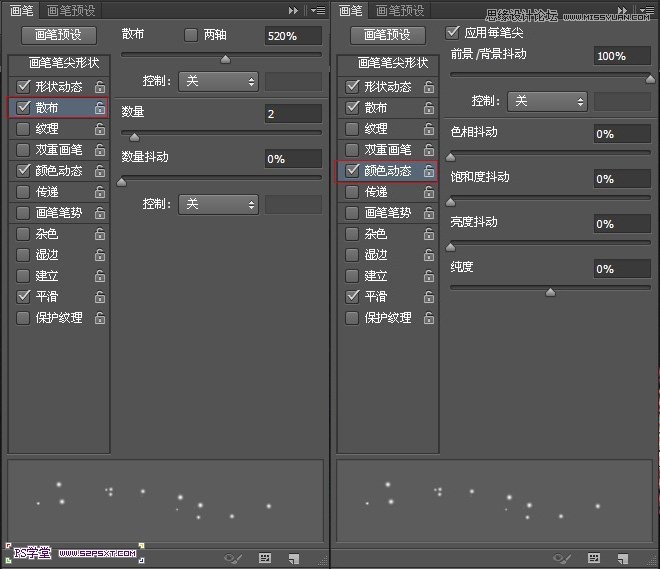Switch to 画笔 tab in left panel
The height and width of the screenshot is (569, 660).
(x=21, y=11)
